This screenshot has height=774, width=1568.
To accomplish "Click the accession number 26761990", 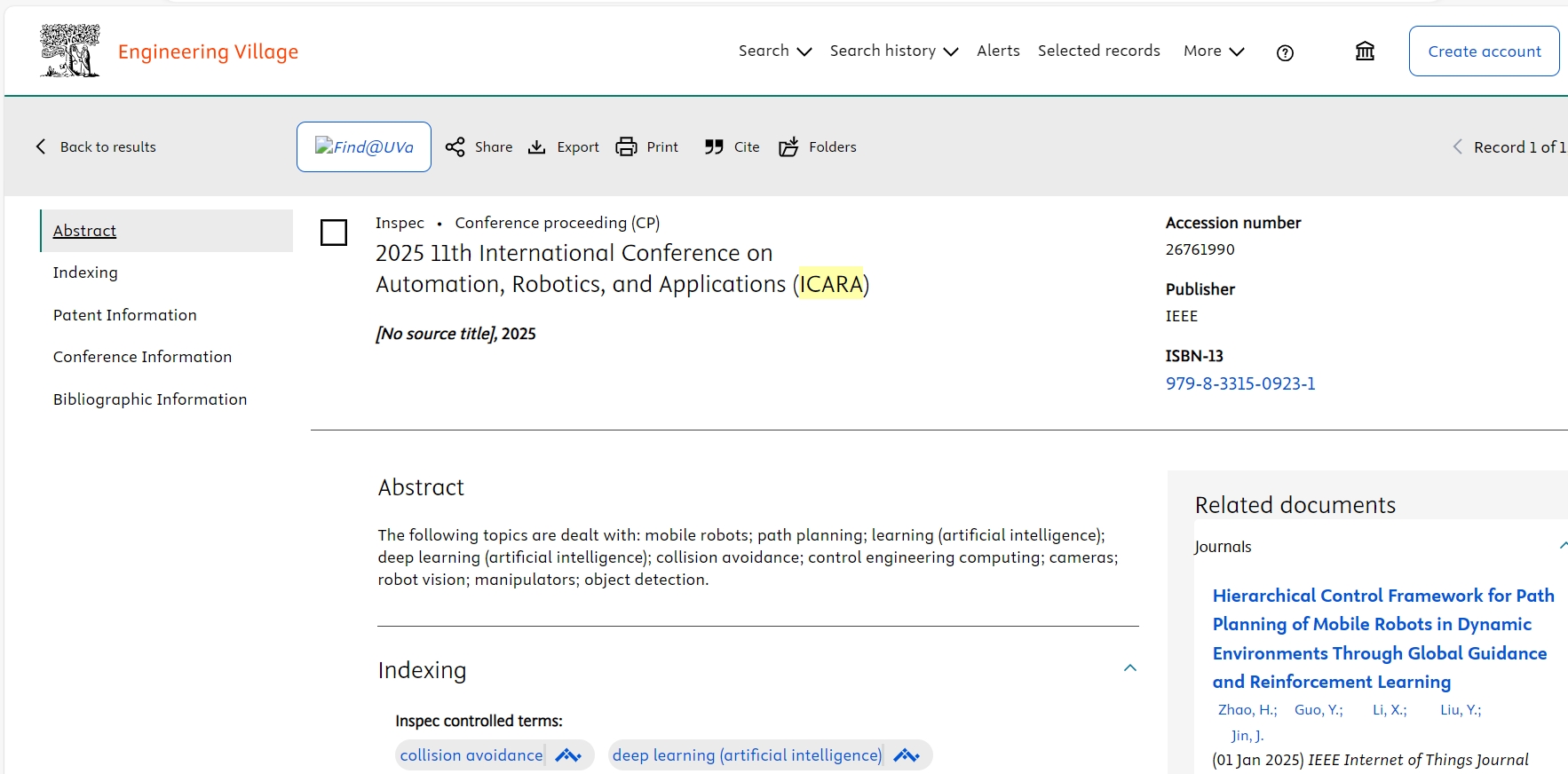I will (x=1200, y=249).
